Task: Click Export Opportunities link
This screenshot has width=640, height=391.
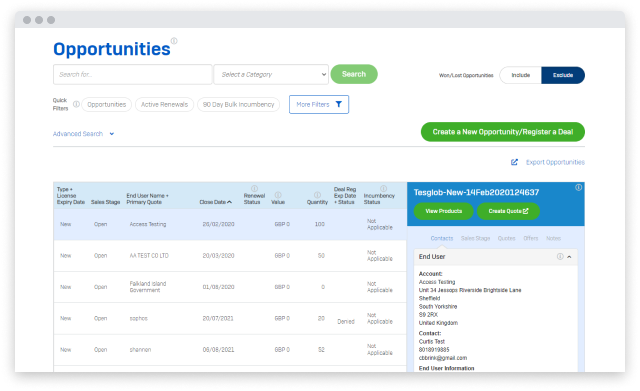Action: click(555, 162)
